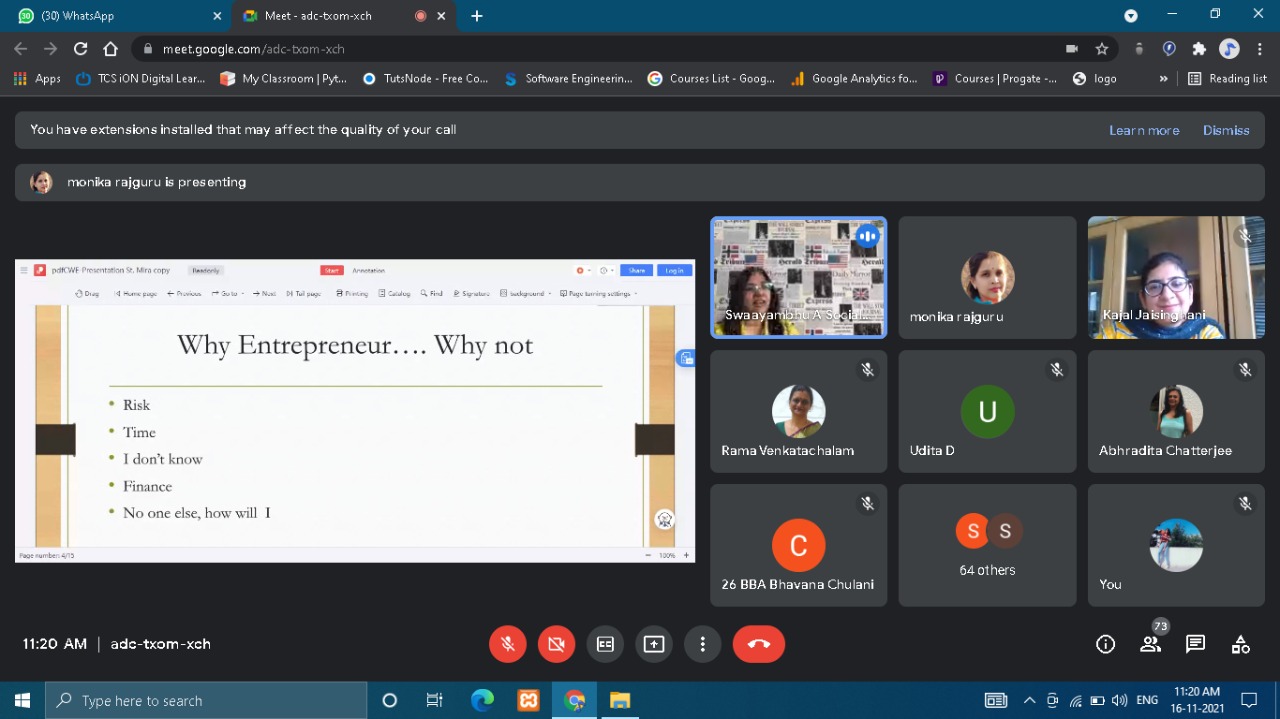Click the Learn more link
Viewport: 1280px width, 719px height.
coord(1143,130)
